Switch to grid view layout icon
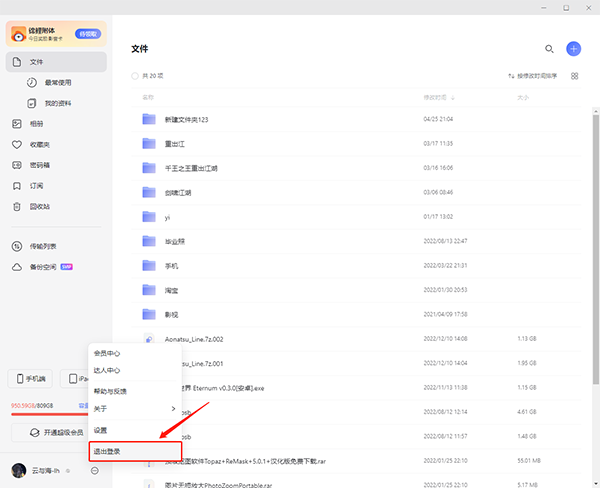The height and width of the screenshot is (488, 600). click(574, 76)
